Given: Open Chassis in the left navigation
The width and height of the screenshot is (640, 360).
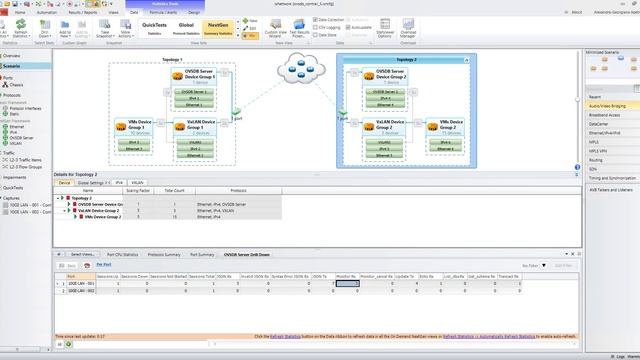Looking at the screenshot, I should 12,85.
